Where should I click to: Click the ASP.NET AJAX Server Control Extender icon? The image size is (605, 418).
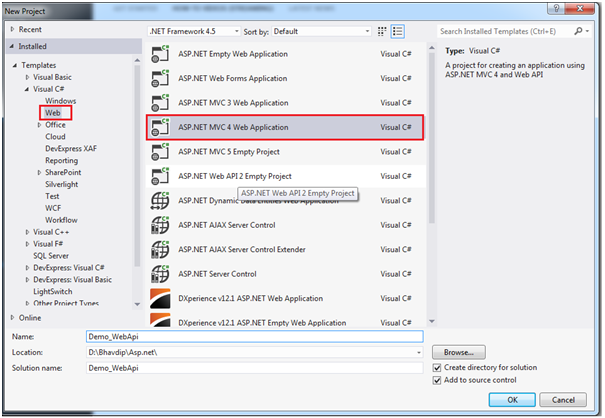[x=160, y=250]
